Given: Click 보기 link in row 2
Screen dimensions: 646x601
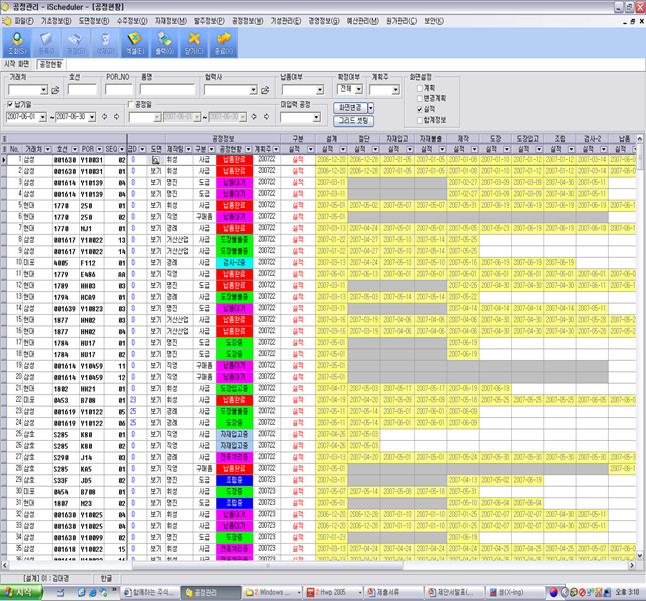Looking at the screenshot, I should 156,171.
